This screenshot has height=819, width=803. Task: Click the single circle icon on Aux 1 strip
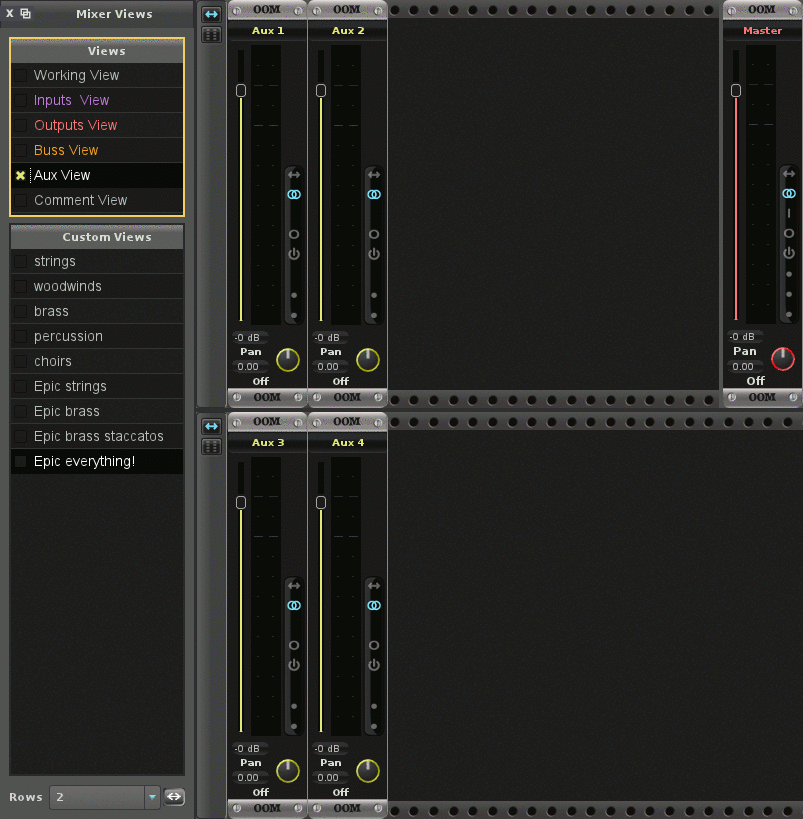[294, 234]
